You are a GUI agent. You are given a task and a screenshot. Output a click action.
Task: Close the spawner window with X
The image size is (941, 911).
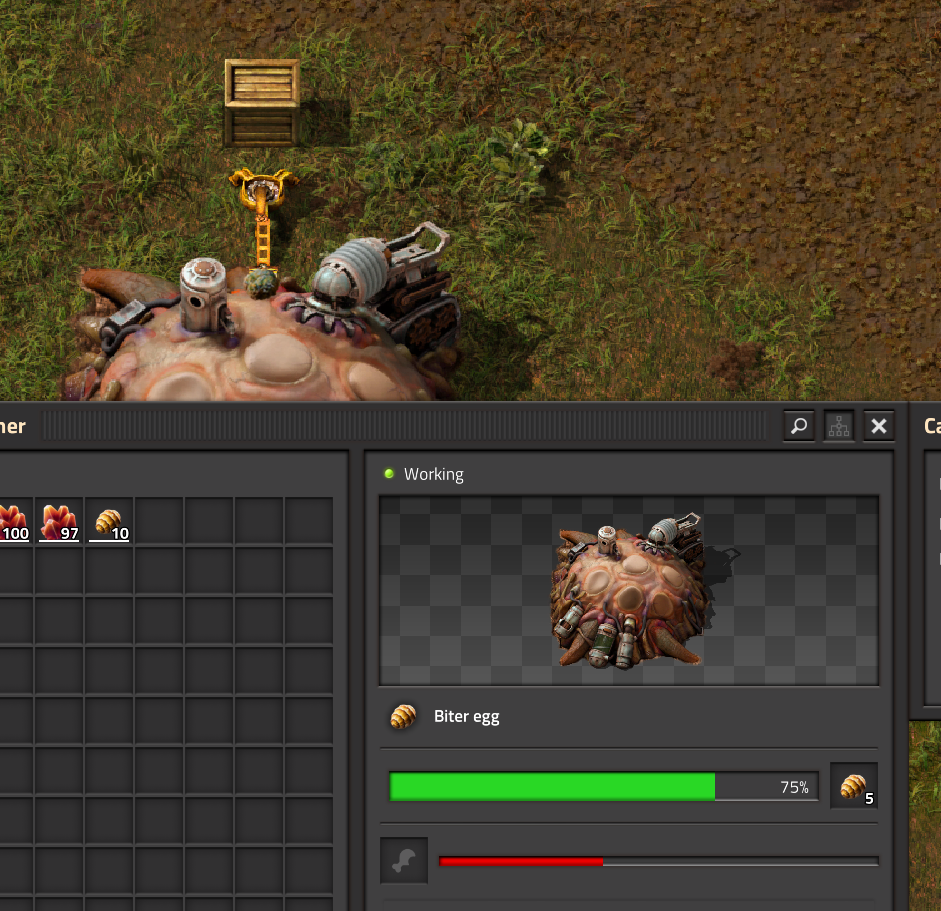[879, 426]
